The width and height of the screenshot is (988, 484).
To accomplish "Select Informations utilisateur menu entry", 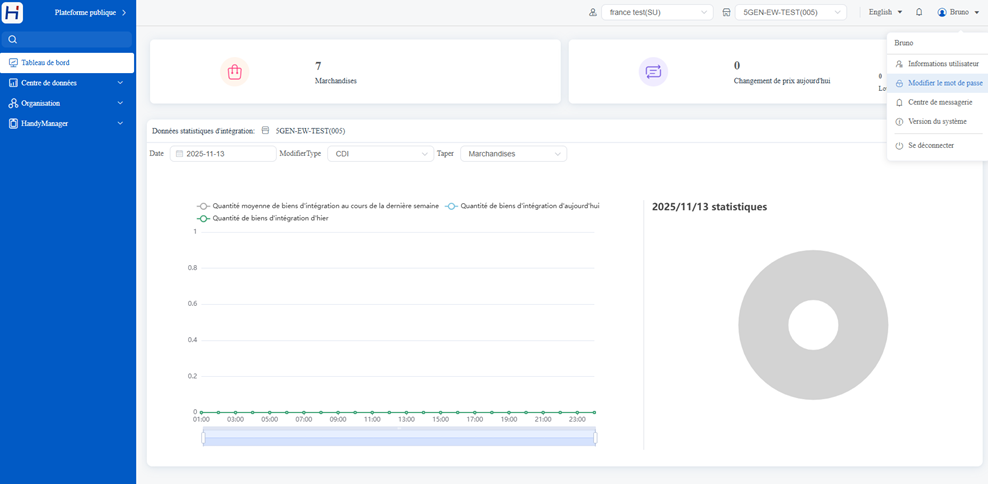I will (x=937, y=64).
